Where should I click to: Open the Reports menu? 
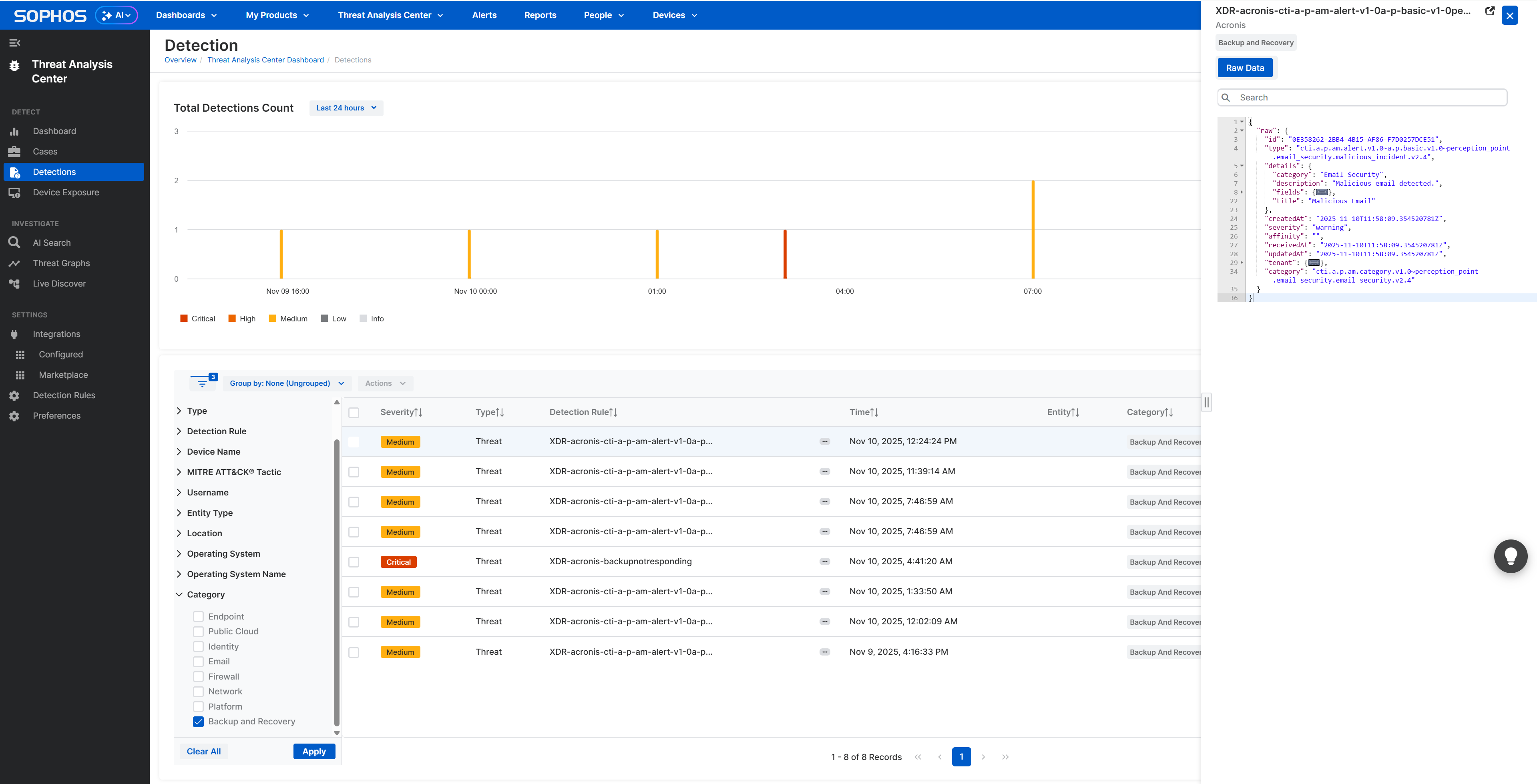tap(540, 15)
